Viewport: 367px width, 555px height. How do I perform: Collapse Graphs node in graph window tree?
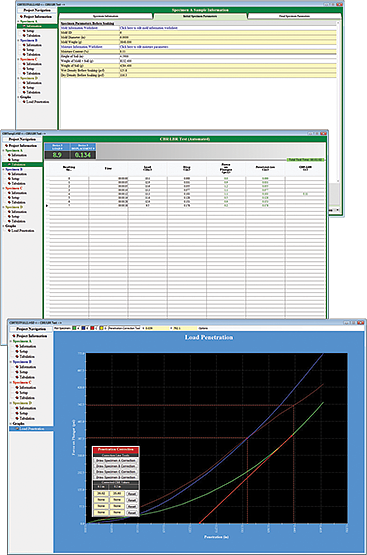click(x=11, y=423)
